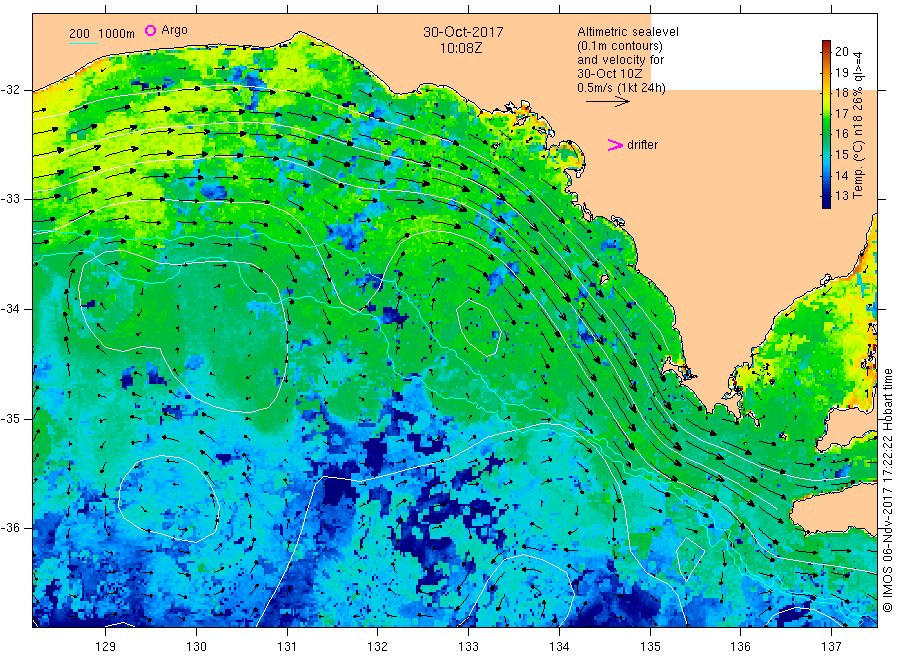The image size is (900, 660).
Task: Click the color bar value "13"
Action: pos(841,196)
